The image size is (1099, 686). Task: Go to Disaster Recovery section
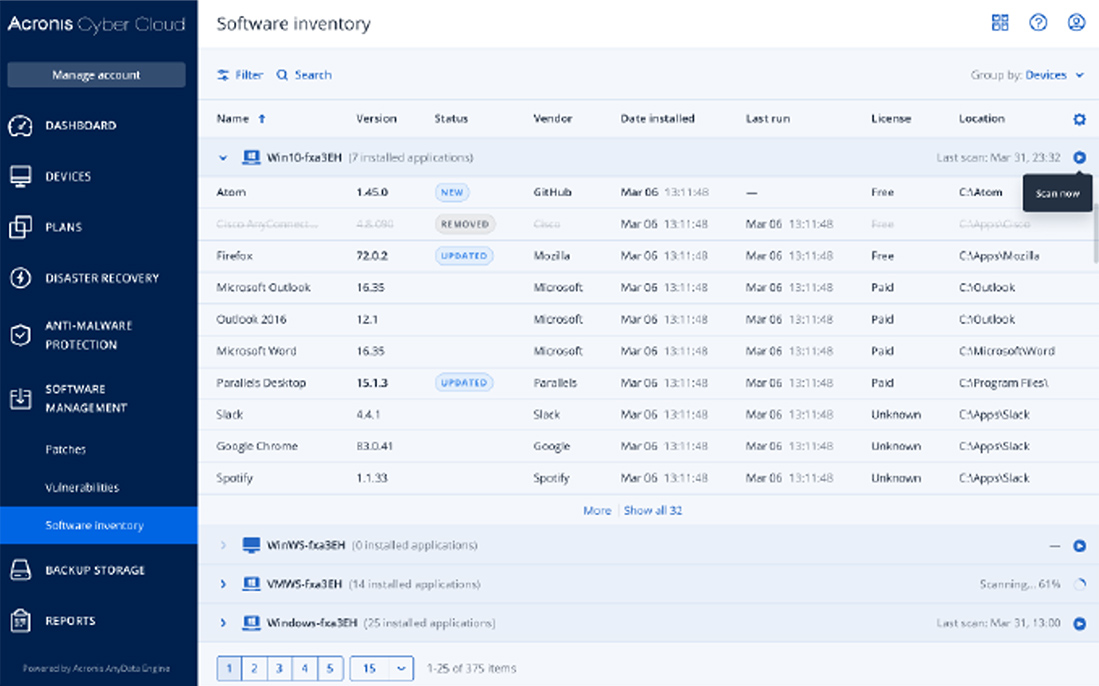102,278
